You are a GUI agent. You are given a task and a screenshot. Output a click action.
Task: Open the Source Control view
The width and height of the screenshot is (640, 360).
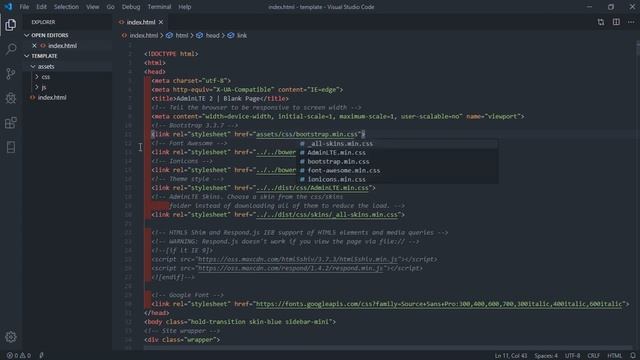tap(11, 74)
